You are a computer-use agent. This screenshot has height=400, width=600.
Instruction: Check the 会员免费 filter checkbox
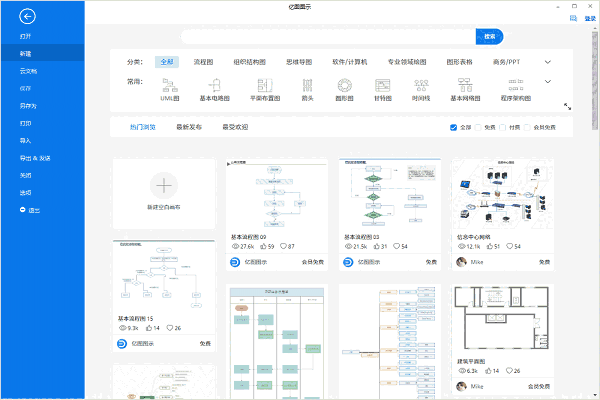pyautogui.click(x=527, y=127)
